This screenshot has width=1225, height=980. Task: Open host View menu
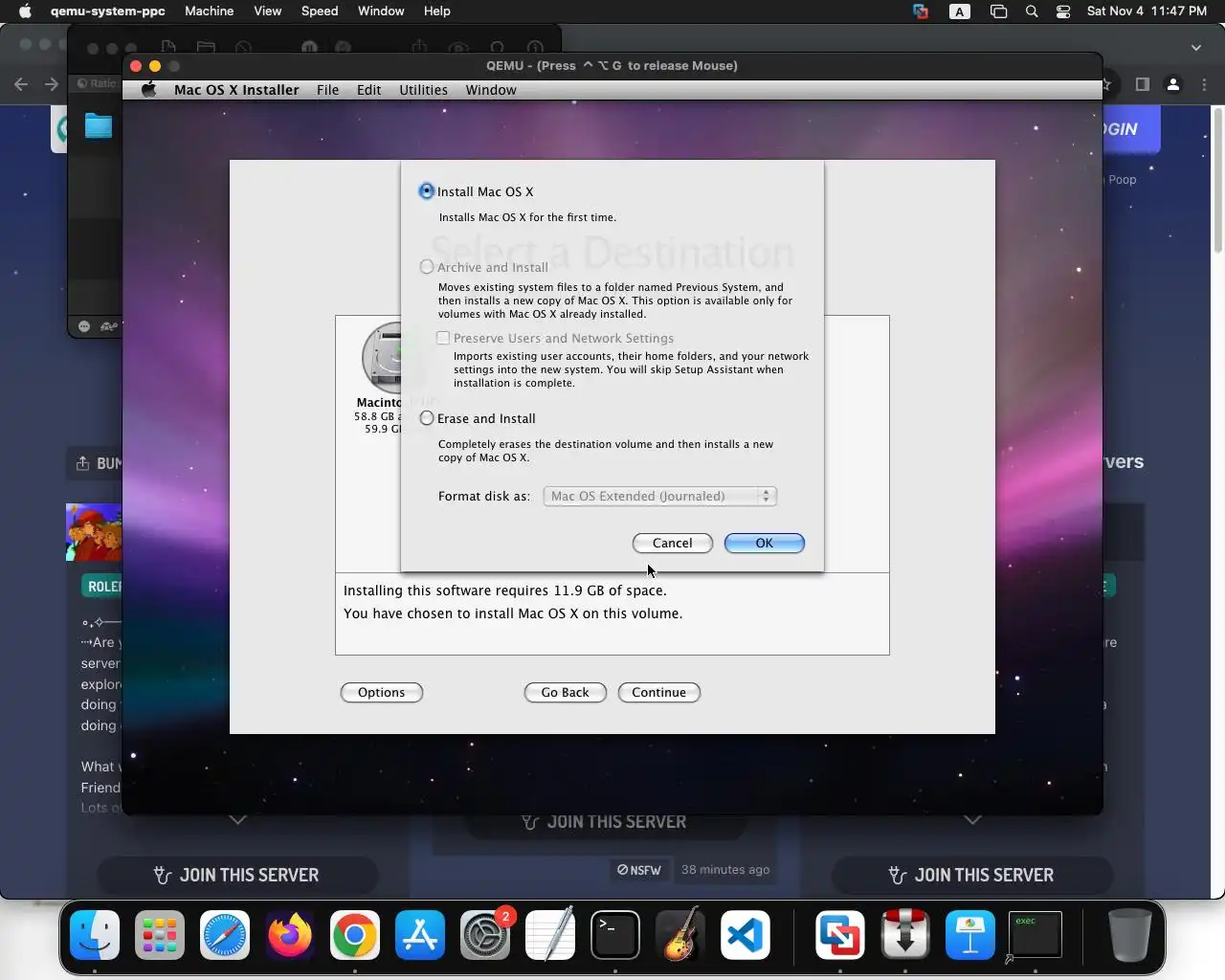coord(267,11)
